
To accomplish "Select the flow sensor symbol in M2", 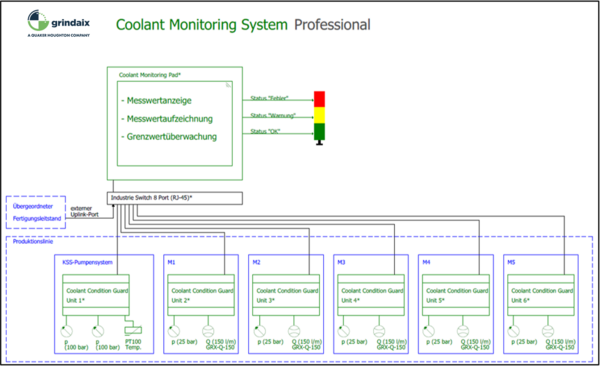I will [x=294, y=331].
